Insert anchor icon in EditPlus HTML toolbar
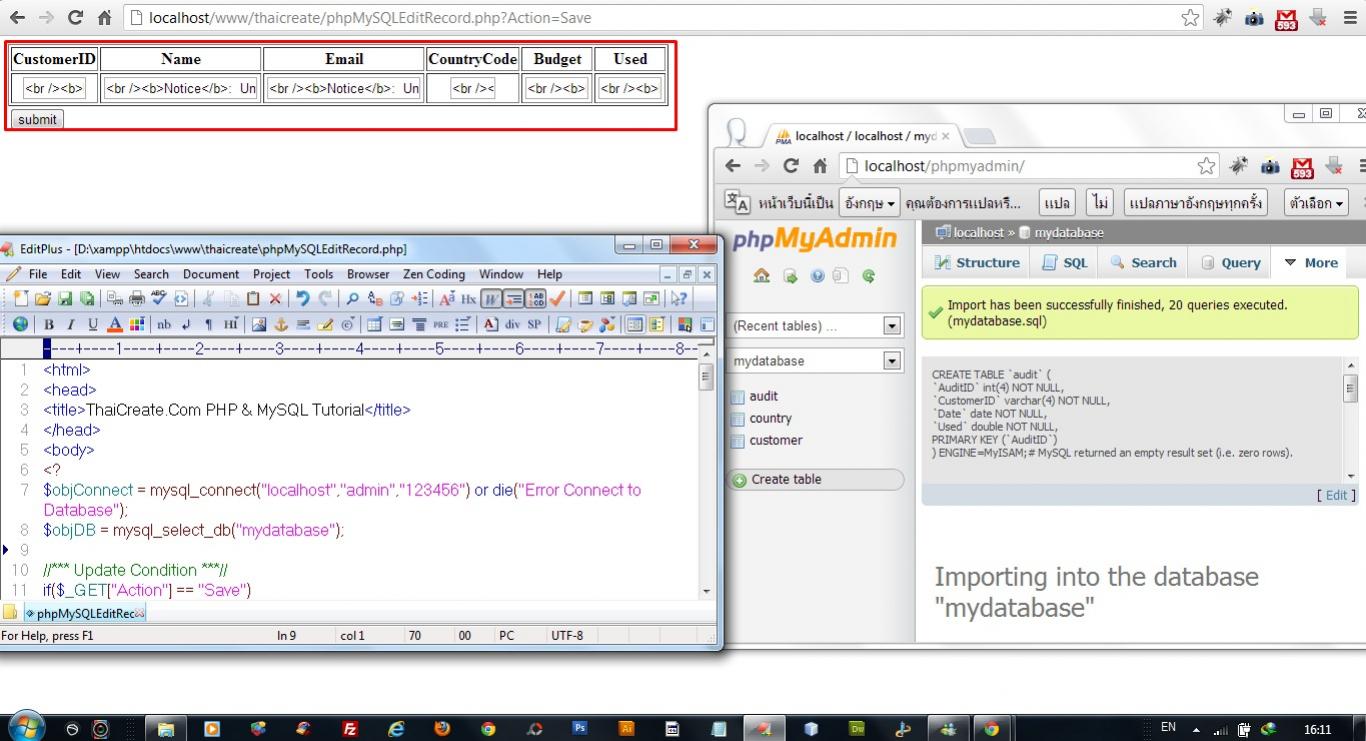The image size is (1366, 741). (x=281, y=324)
